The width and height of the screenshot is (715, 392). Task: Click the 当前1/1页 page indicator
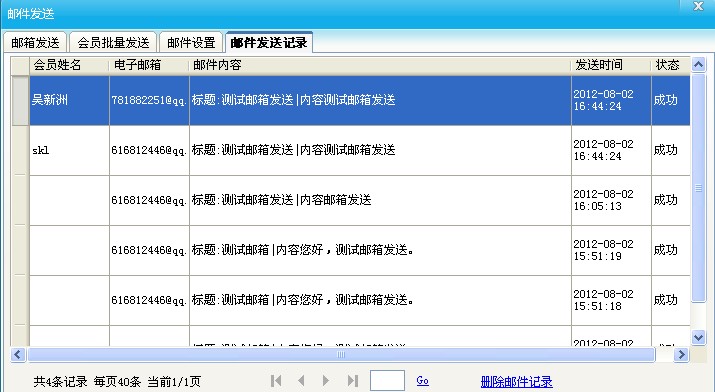point(174,382)
